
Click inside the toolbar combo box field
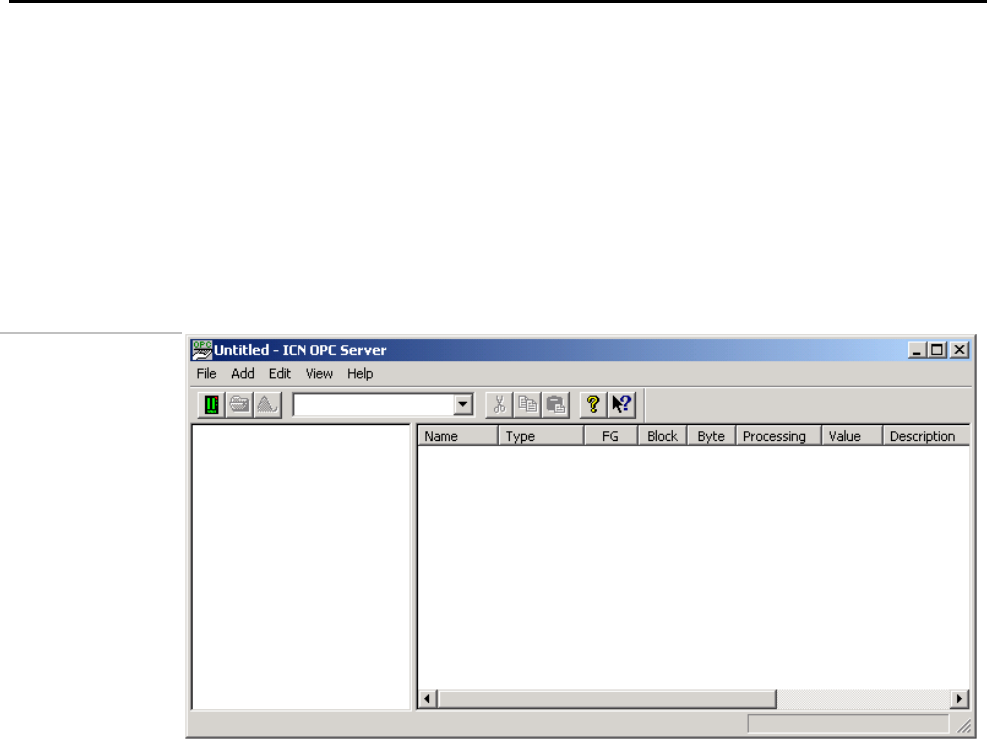(x=373, y=405)
